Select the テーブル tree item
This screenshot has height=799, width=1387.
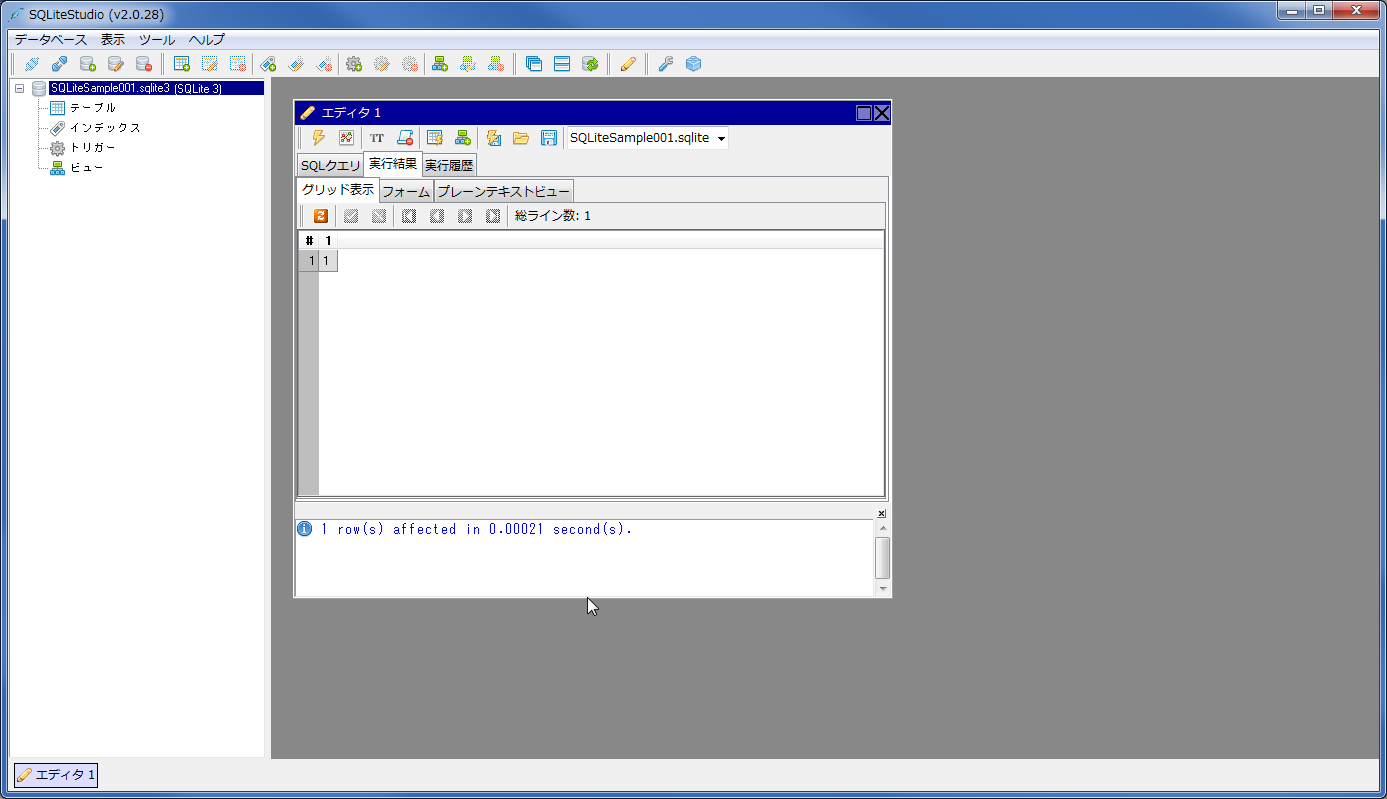(92, 108)
